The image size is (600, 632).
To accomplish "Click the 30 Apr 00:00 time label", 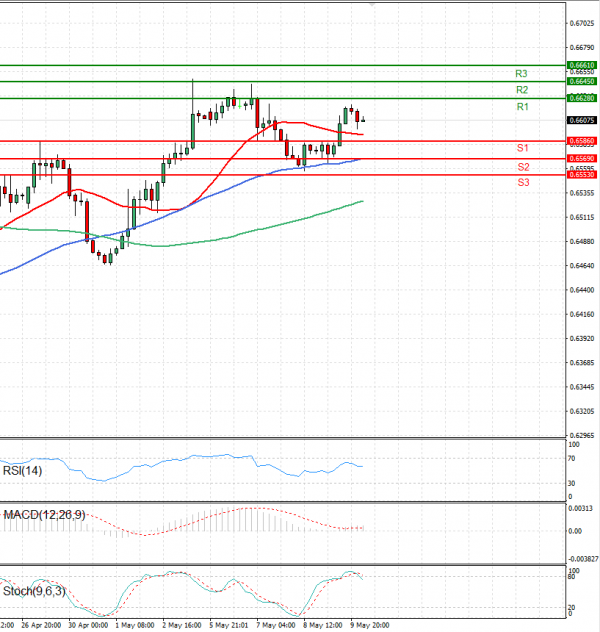I will pos(88,626).
